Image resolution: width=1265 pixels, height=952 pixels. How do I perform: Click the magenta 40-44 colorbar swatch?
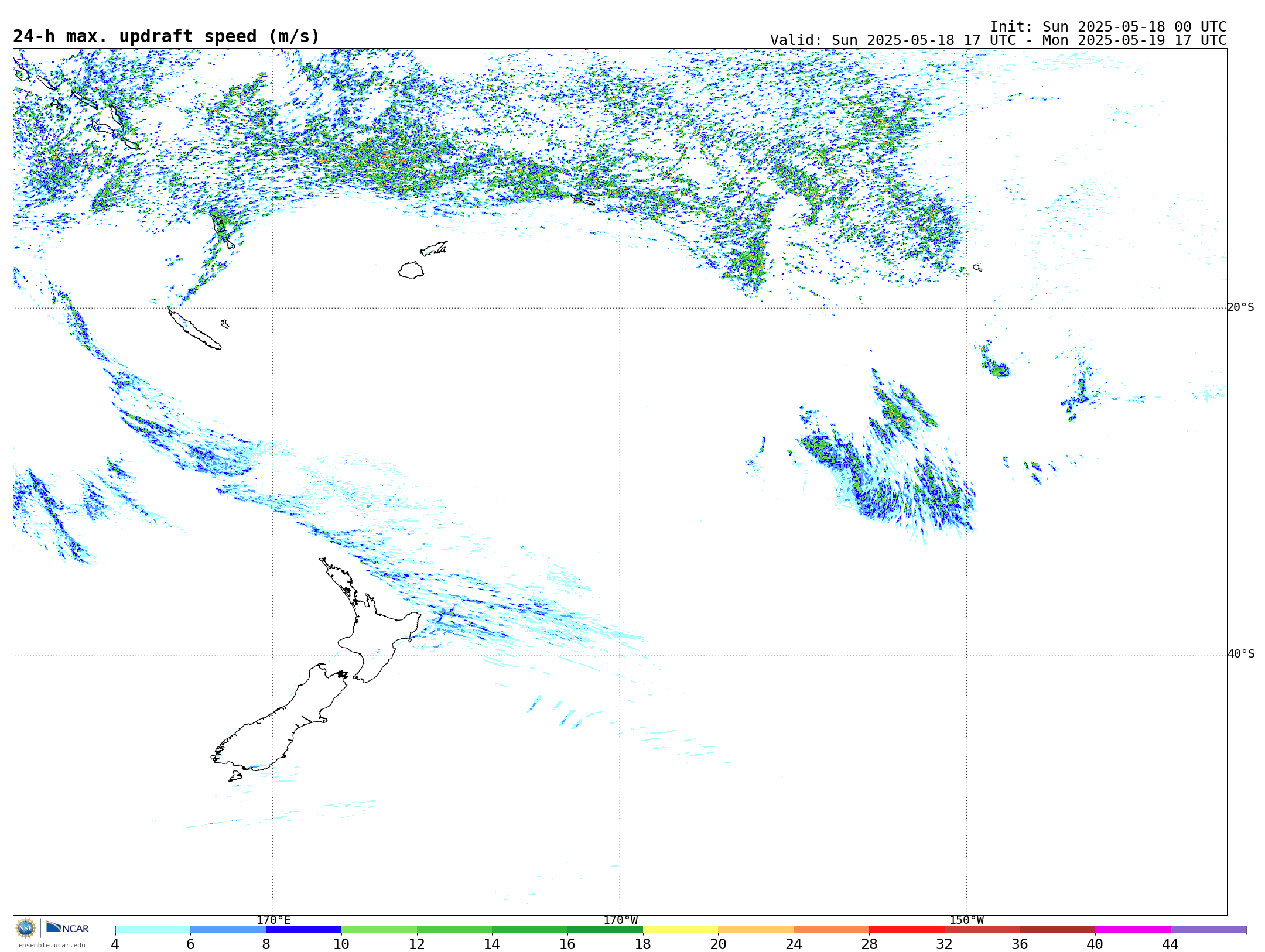(x=1133, y=930)
